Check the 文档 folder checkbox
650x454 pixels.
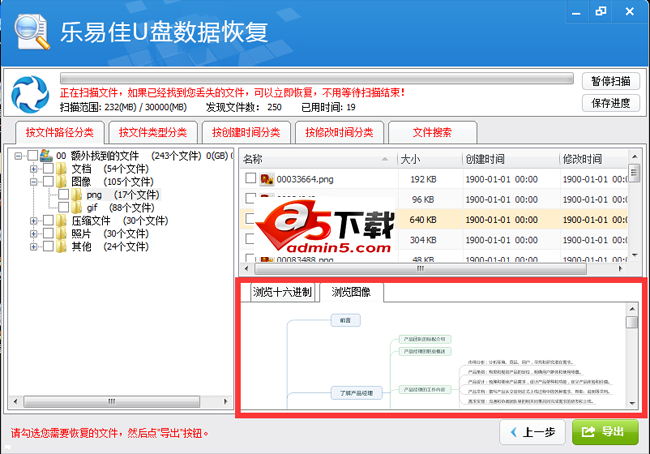coord(48,169)
